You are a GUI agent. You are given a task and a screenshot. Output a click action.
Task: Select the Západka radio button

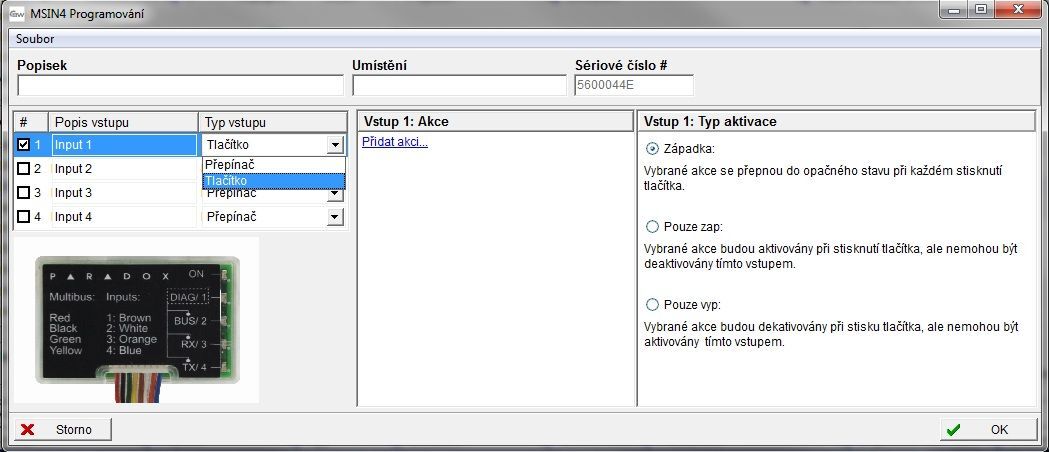[653, 148]
